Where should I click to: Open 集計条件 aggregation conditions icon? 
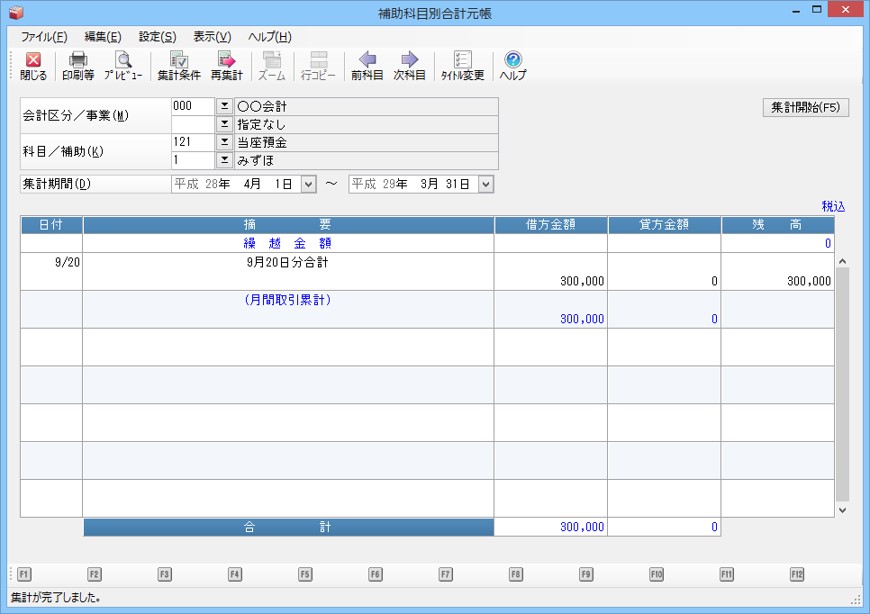pos(179,66)
